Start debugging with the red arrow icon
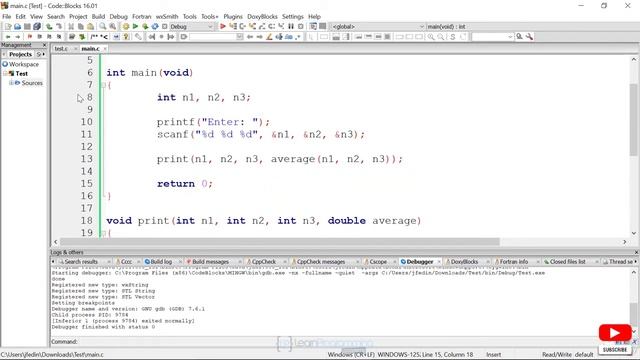Screen dimensions: 640x360 [x=222, y=27]
